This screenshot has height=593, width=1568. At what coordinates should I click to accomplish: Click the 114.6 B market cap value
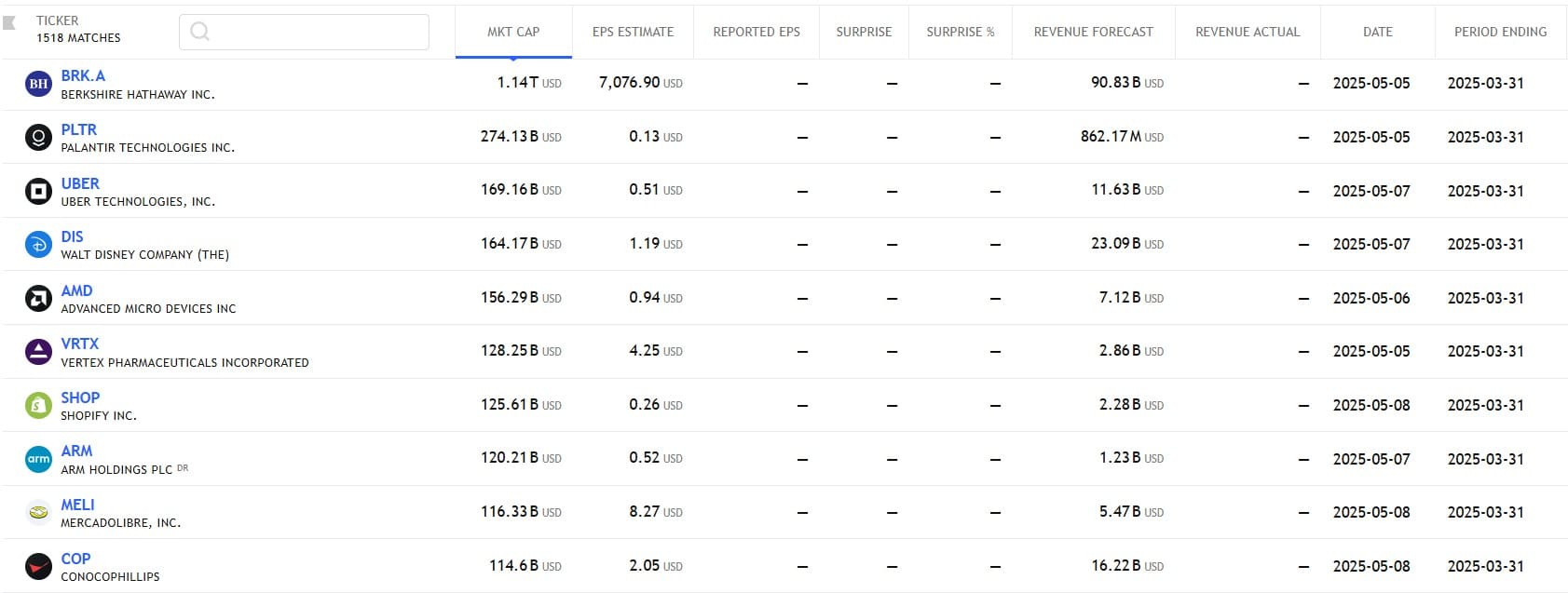coord(525,566)
